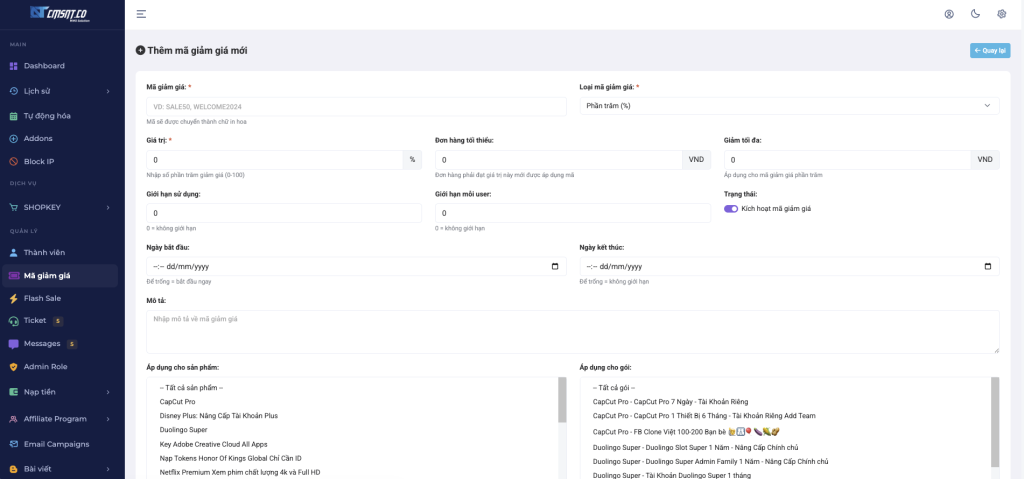
Task: Expand the SHOPKEY sidebar submenu
Action: click(107, 207)
